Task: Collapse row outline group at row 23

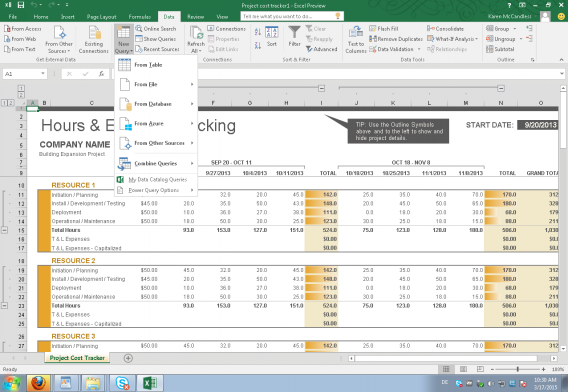Action: [4, 306]
